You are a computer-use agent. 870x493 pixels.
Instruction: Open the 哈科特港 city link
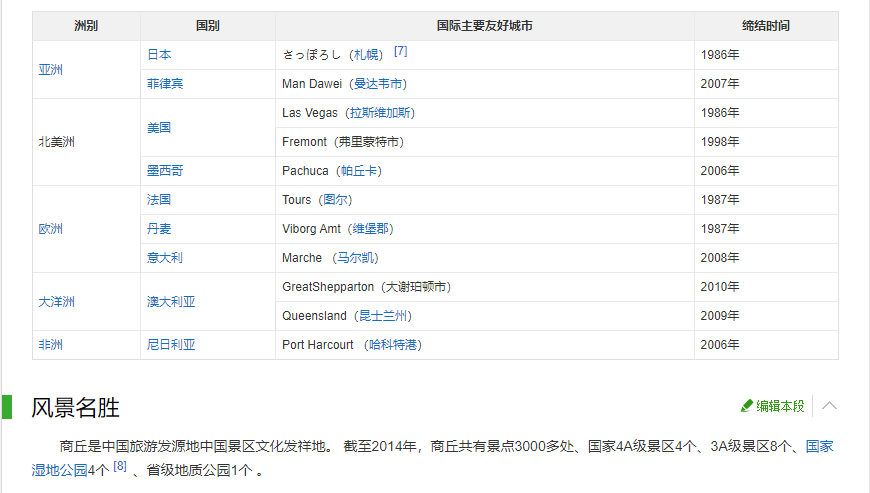click(x=392, y=345)
